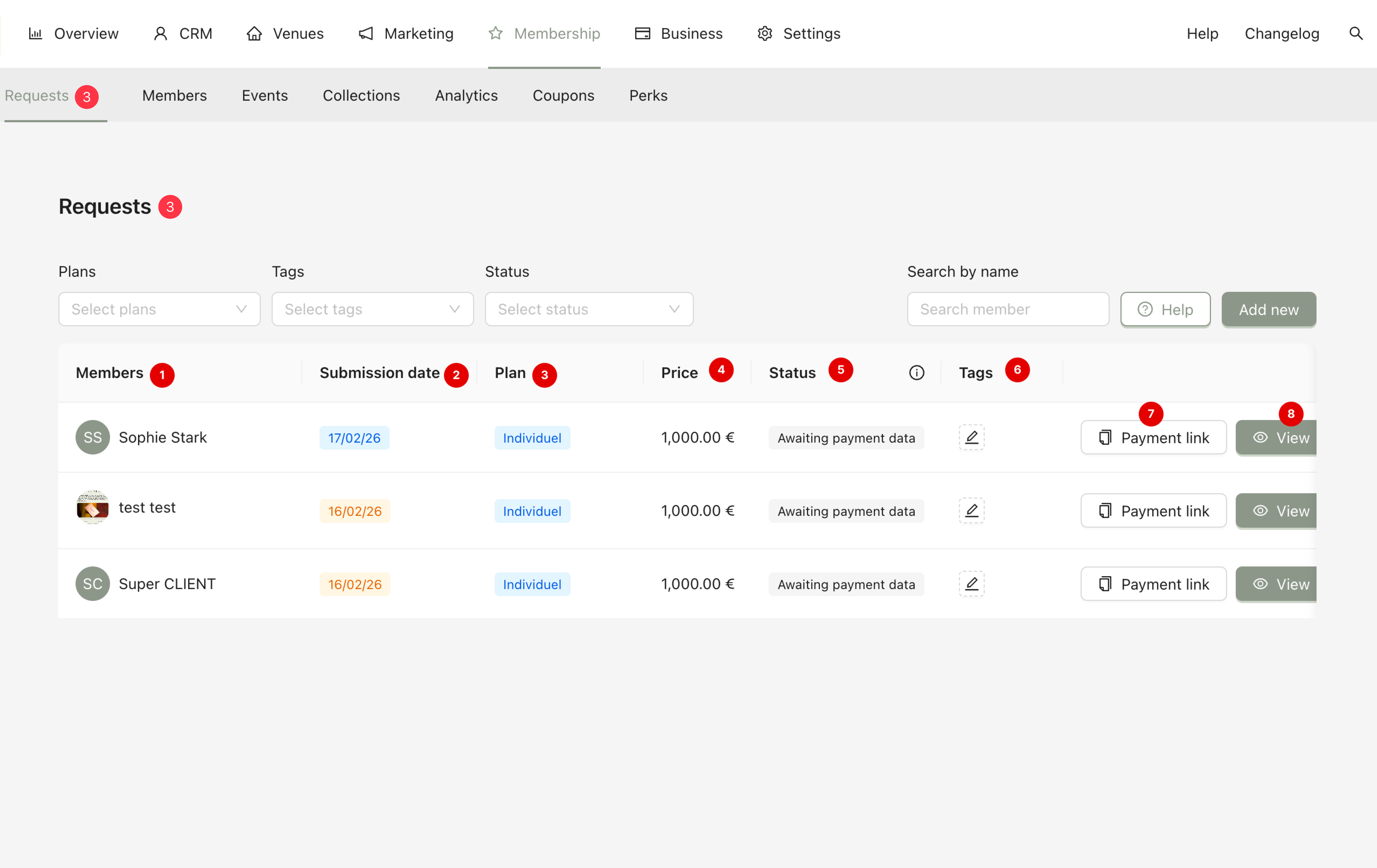This screenshot has height=868, width=1377.
Task: Click the info icon beside Status column
Action: click(x=916, y=373)
